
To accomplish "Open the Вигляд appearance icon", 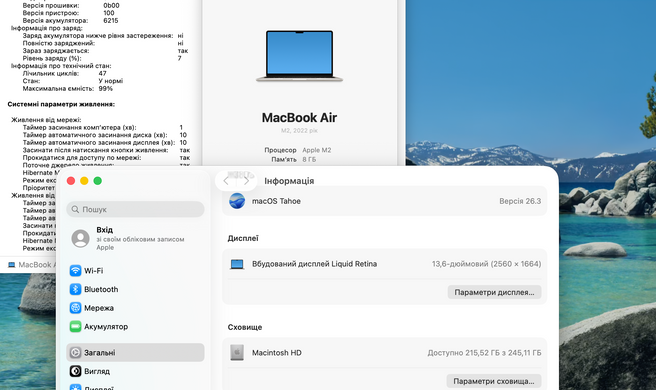I will (x=75, y=371).
